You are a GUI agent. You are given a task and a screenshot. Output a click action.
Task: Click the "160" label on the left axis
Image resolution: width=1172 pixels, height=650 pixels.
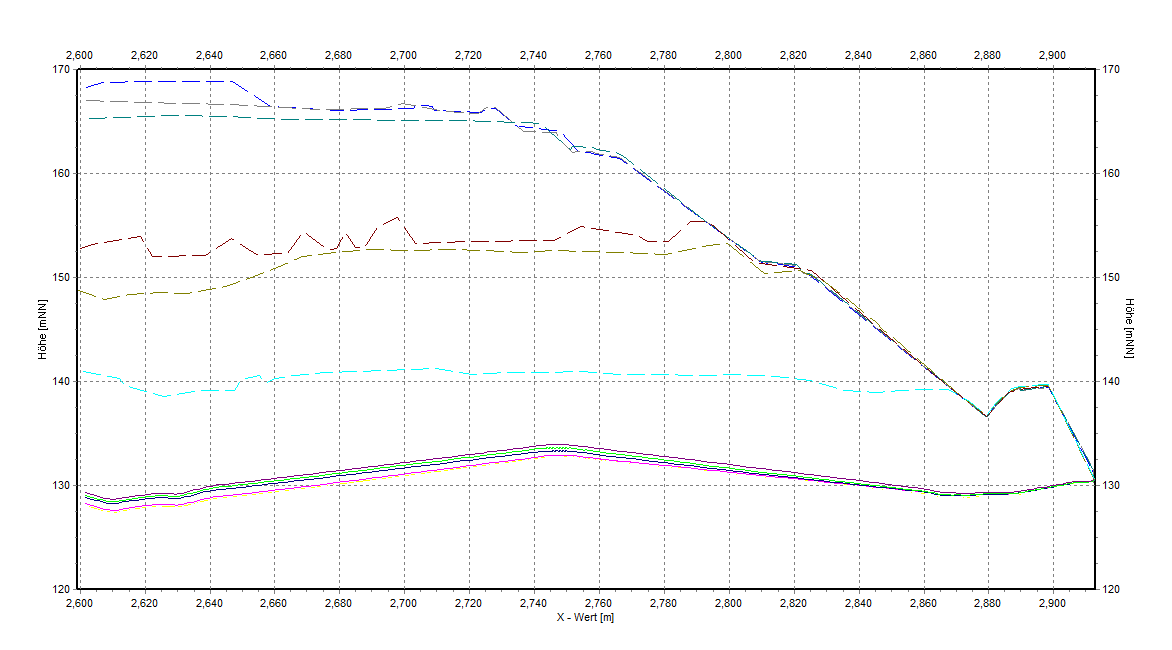click(x=61, y=173)
